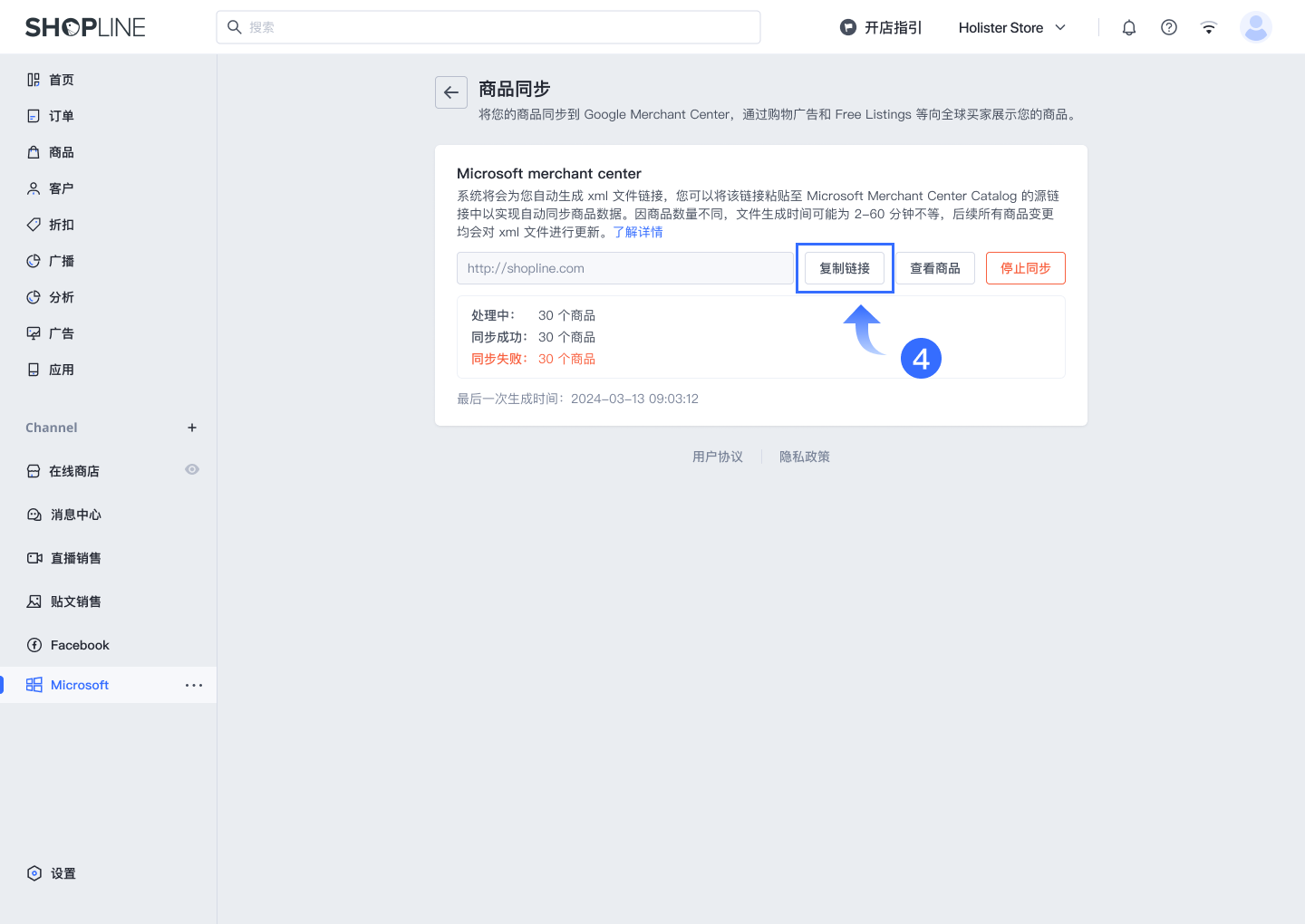
Task: Click the 消息中心 chat icon
Action: tap(34, 515)
